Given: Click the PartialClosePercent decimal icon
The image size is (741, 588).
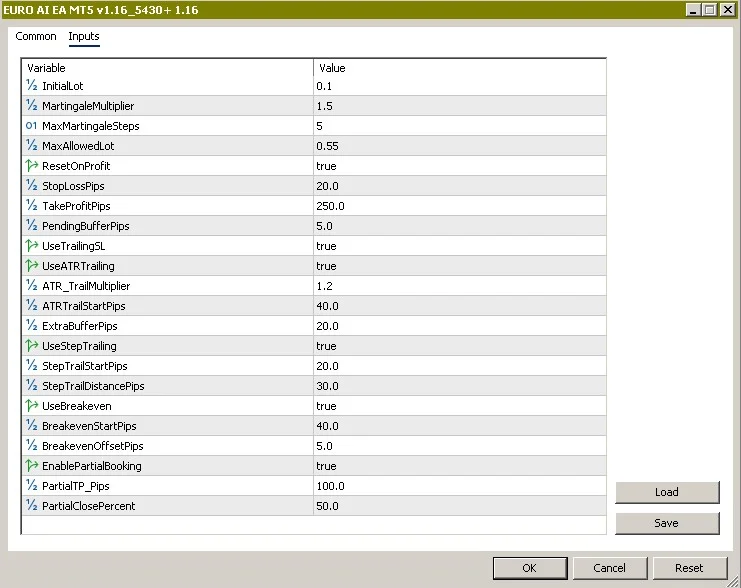Looking at the screenshot, I should click(32, 506).
